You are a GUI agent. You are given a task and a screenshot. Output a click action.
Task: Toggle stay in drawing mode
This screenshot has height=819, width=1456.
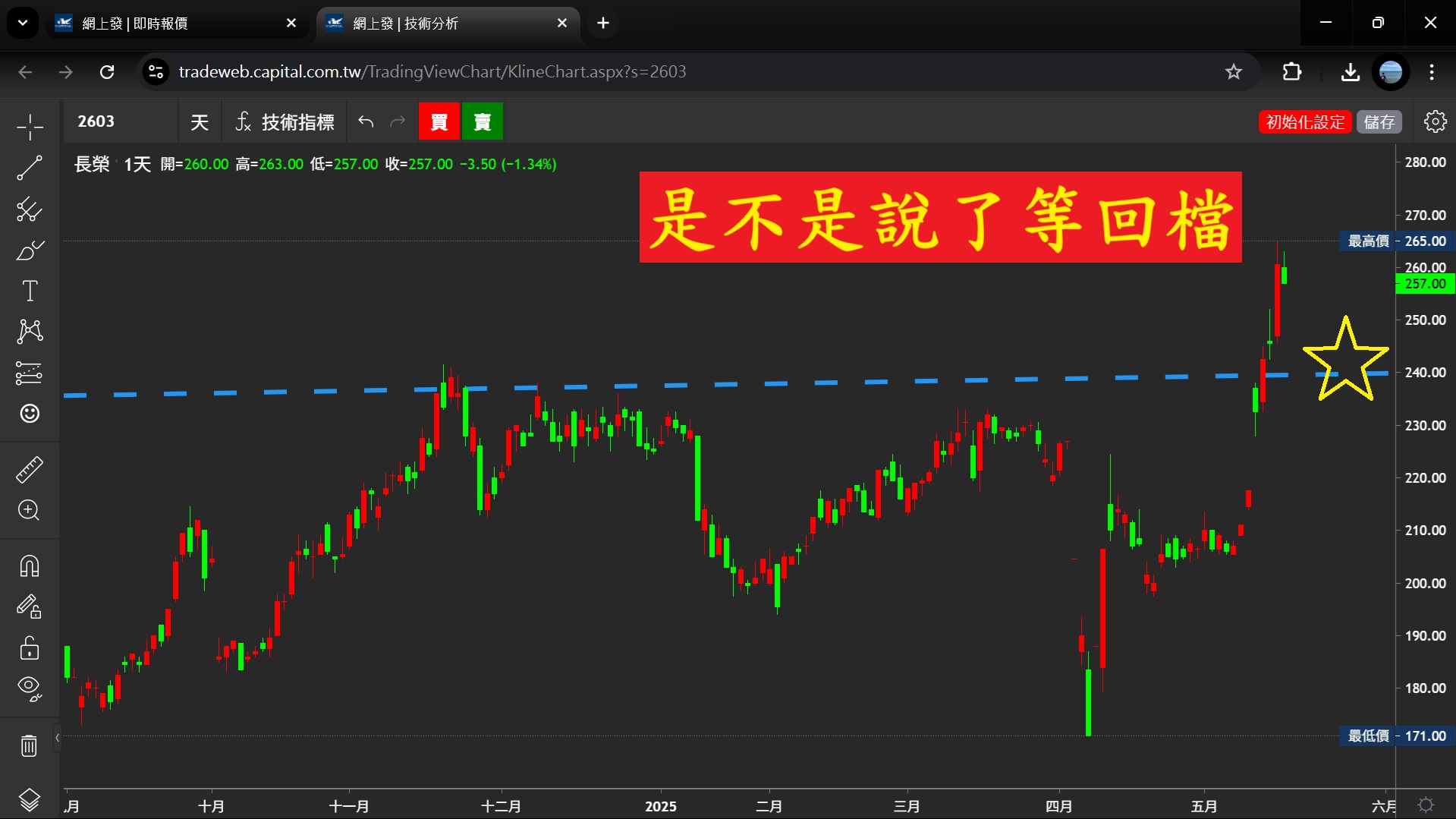point(30,607)
